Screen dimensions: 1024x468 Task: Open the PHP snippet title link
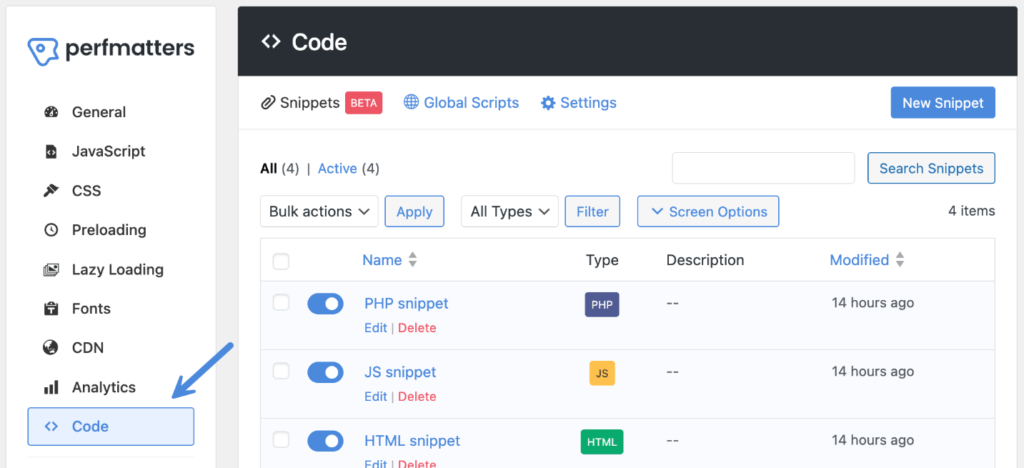[406, 304]
